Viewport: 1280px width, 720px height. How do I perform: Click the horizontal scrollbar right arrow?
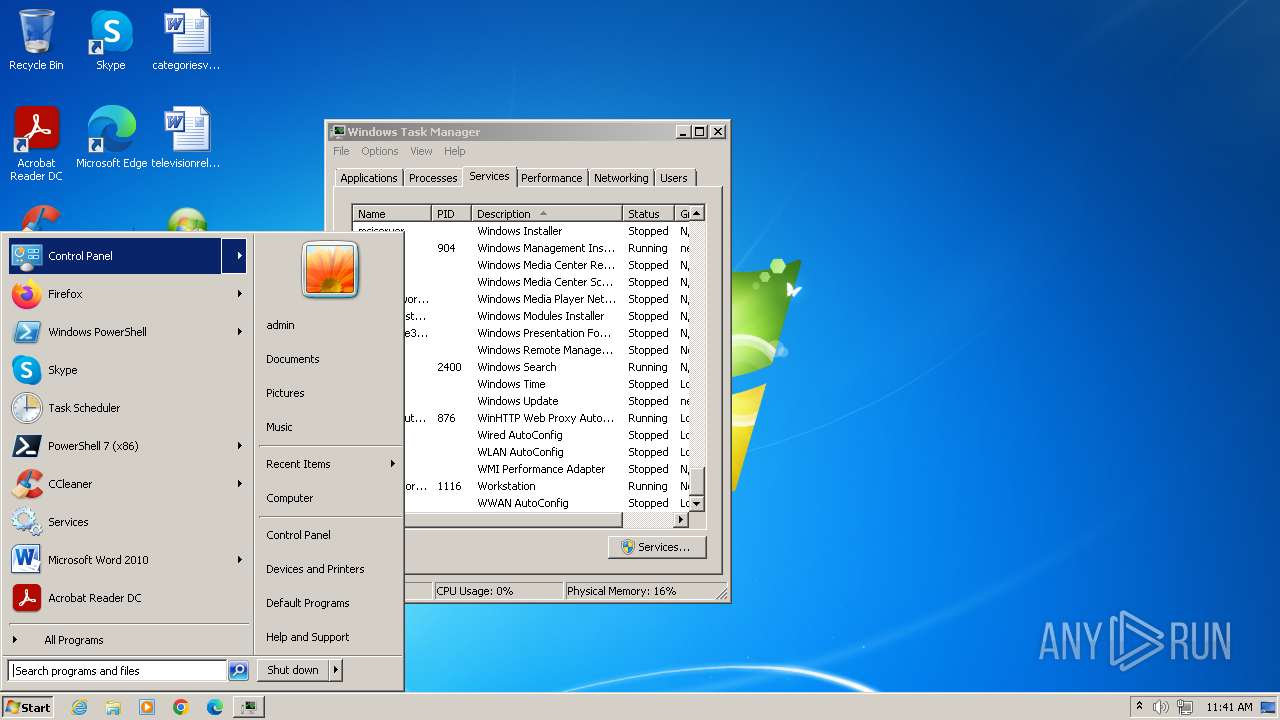[682, 520]
